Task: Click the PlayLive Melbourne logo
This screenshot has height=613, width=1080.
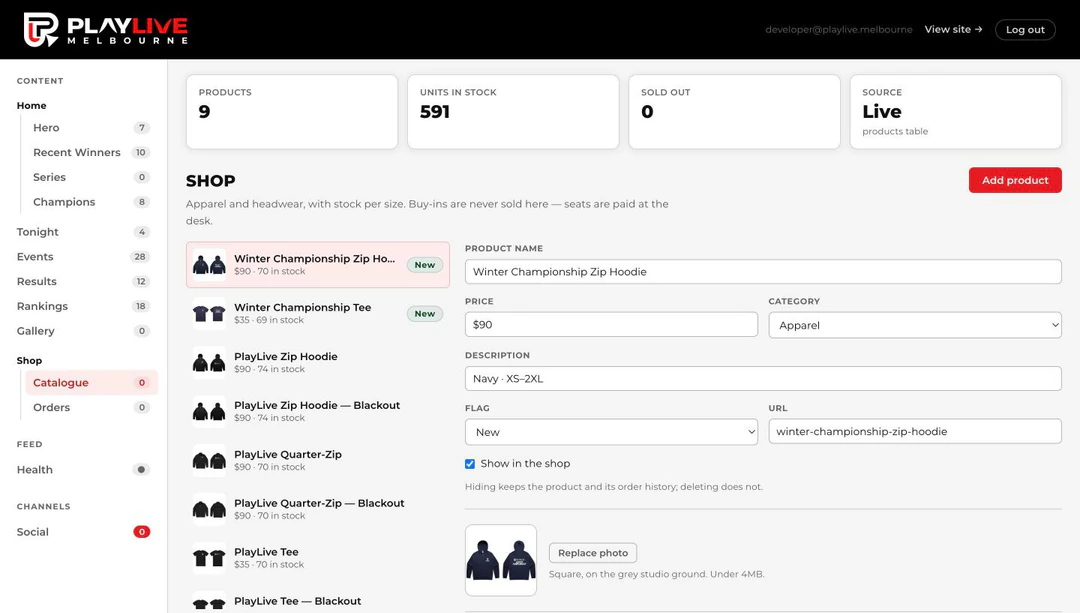Action: pyautogui.click(x=105, y=30)
